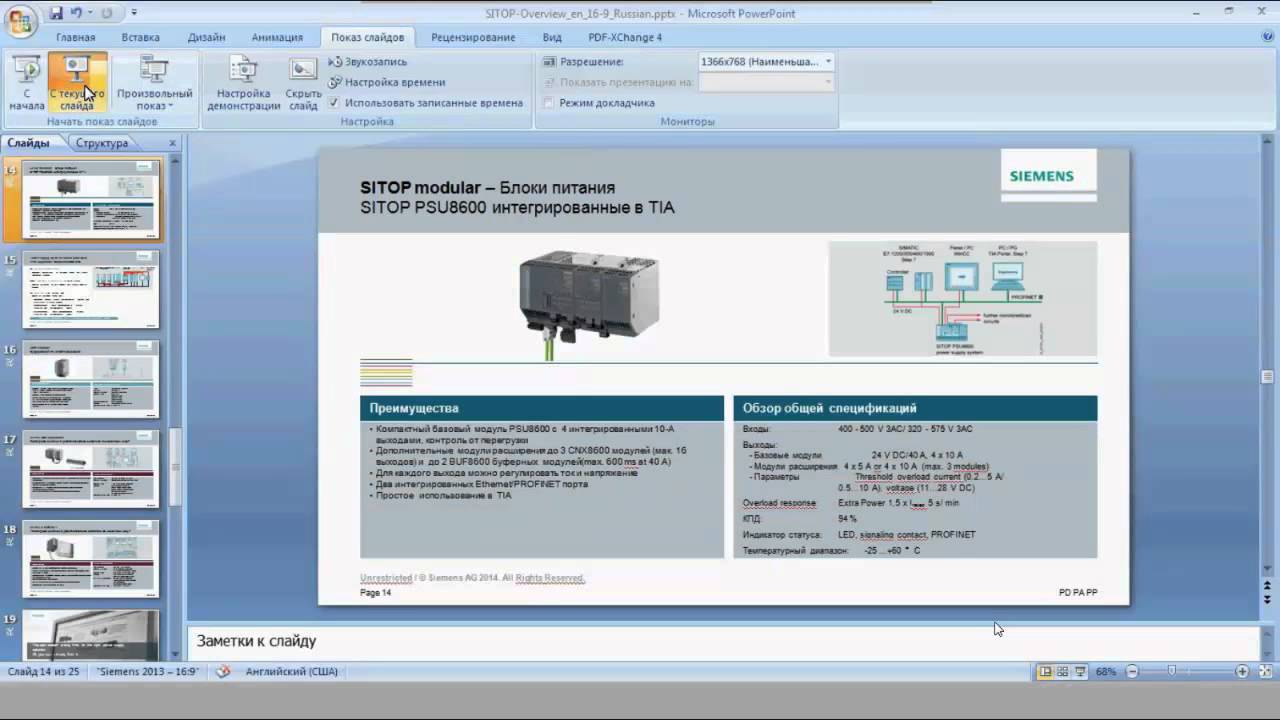The image size is (1280, 720).
Task: Select slide 14 thumbnail
Action: [91, 199]
